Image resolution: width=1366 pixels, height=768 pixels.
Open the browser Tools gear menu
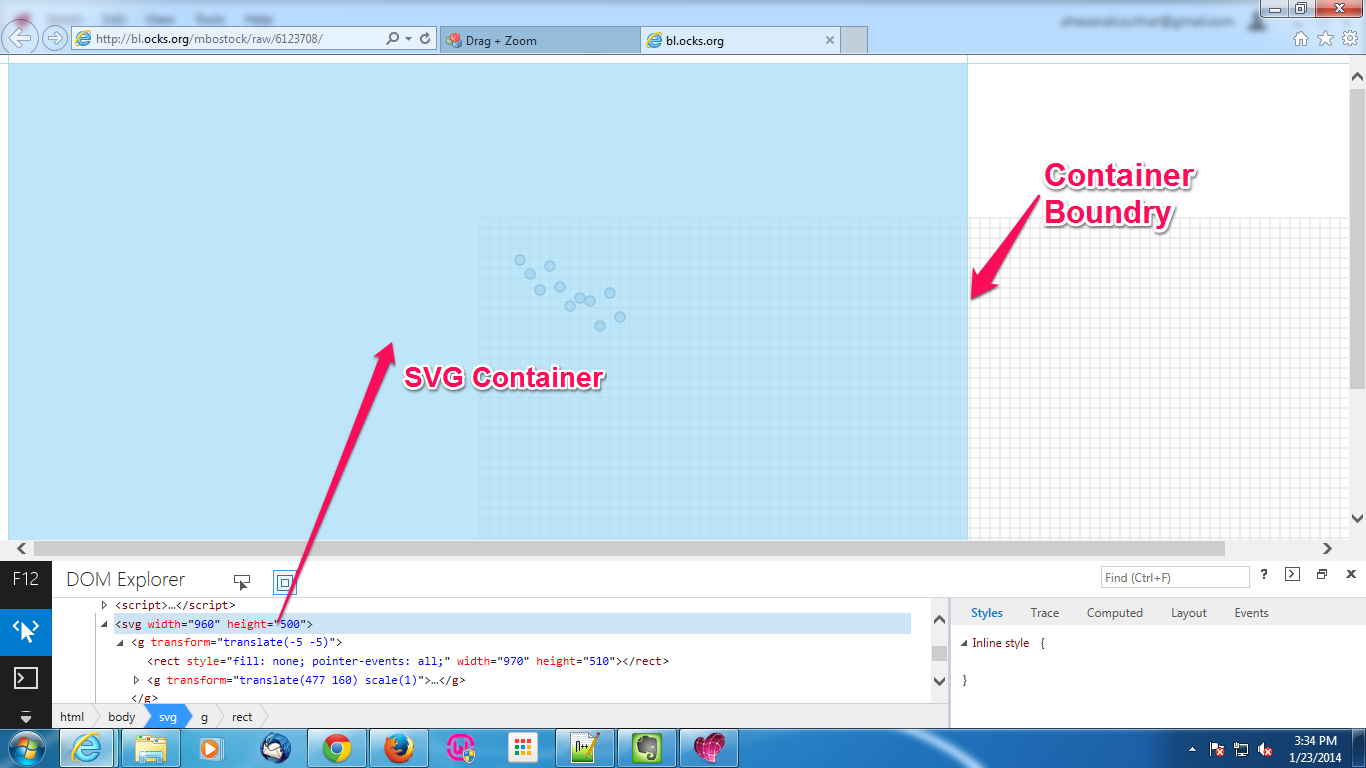pos(1350,39)
